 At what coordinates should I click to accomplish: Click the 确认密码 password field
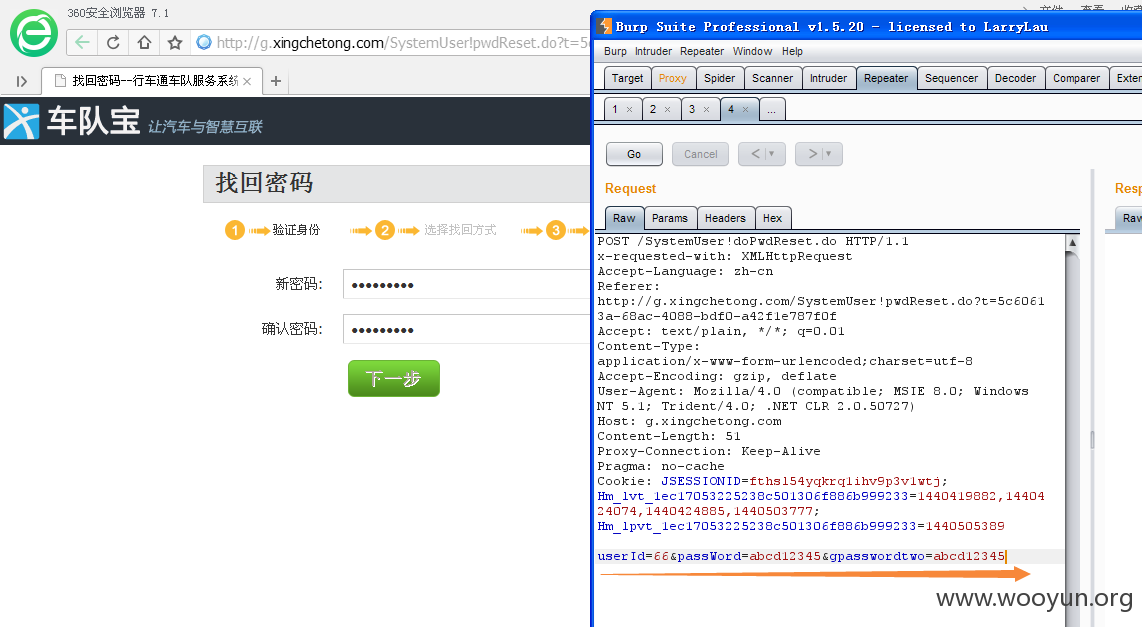[x=466, y=329]
